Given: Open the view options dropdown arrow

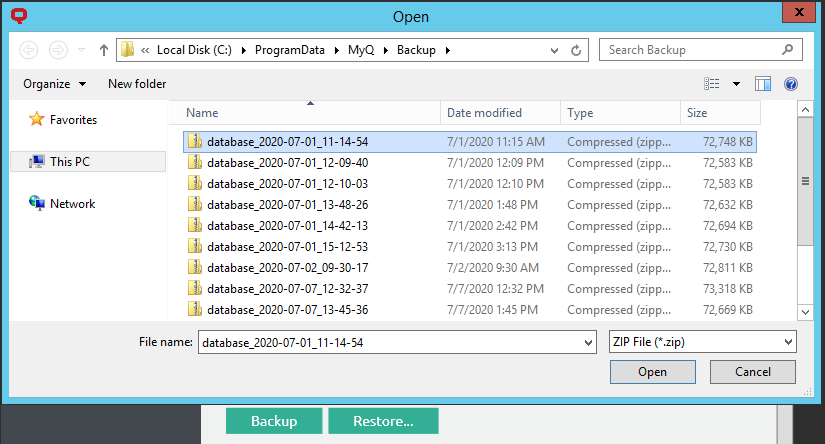Looking at the screenshot, I should [x=737, y=84].
